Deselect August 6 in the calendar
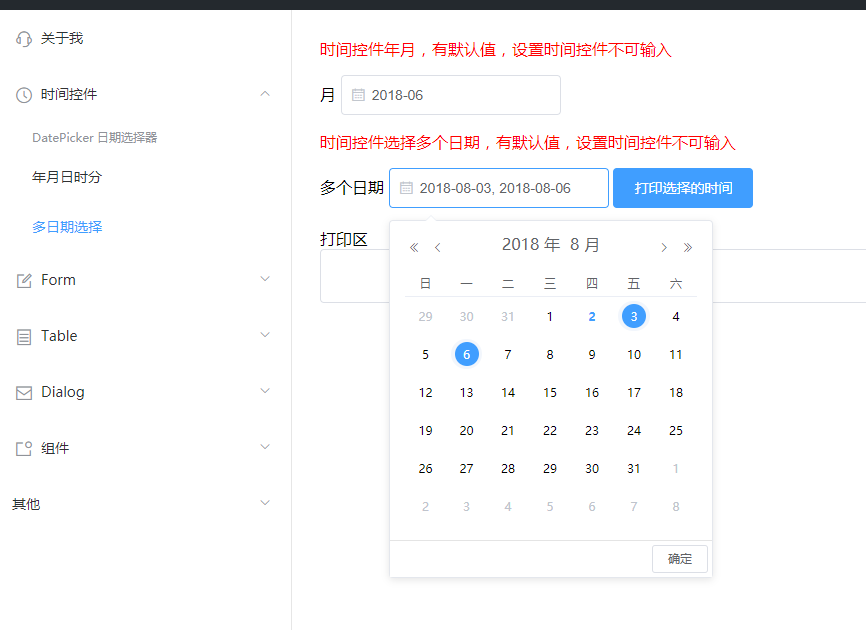The width and height of the screenshot is (866, 630). point(467,354)
